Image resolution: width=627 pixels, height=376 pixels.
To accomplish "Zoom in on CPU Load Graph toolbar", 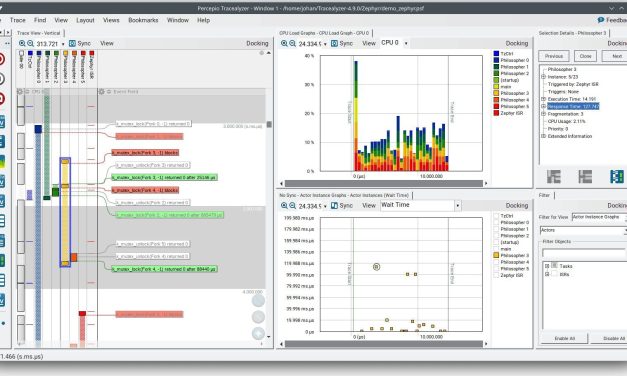I will tap(284, 43).
